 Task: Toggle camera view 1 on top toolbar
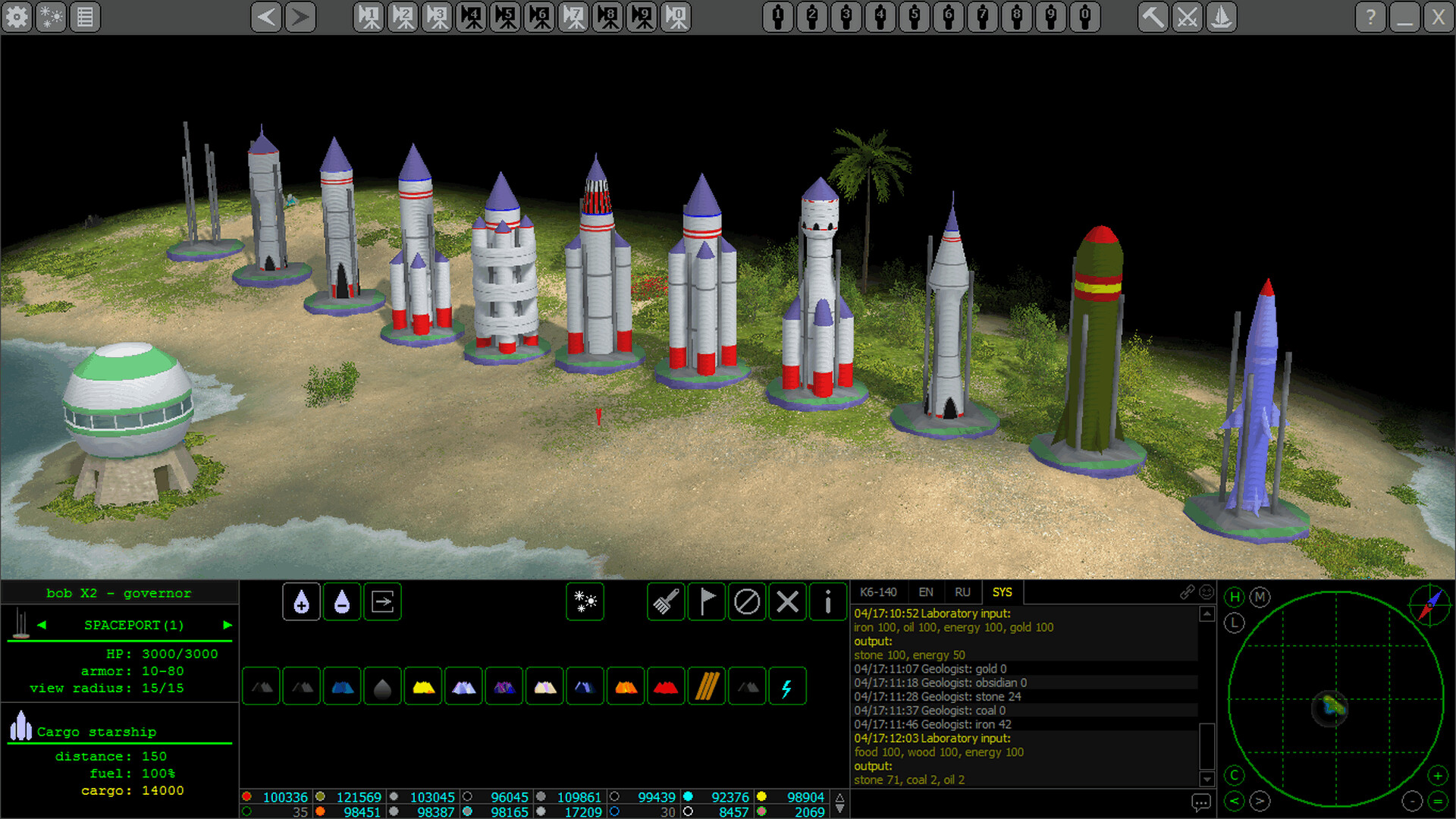tap(370, 17)
